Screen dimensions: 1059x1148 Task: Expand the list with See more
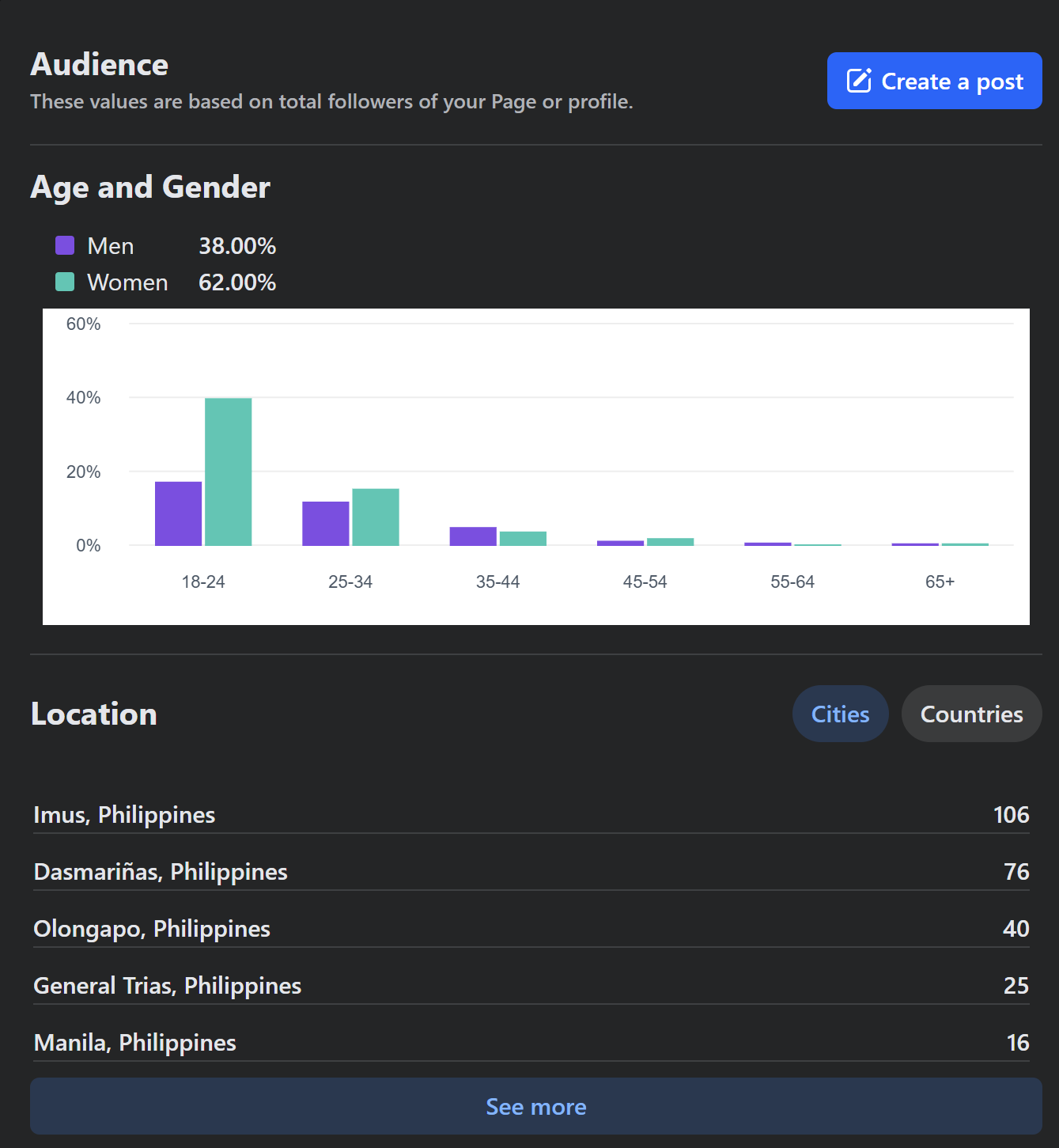click(535, 1106)
